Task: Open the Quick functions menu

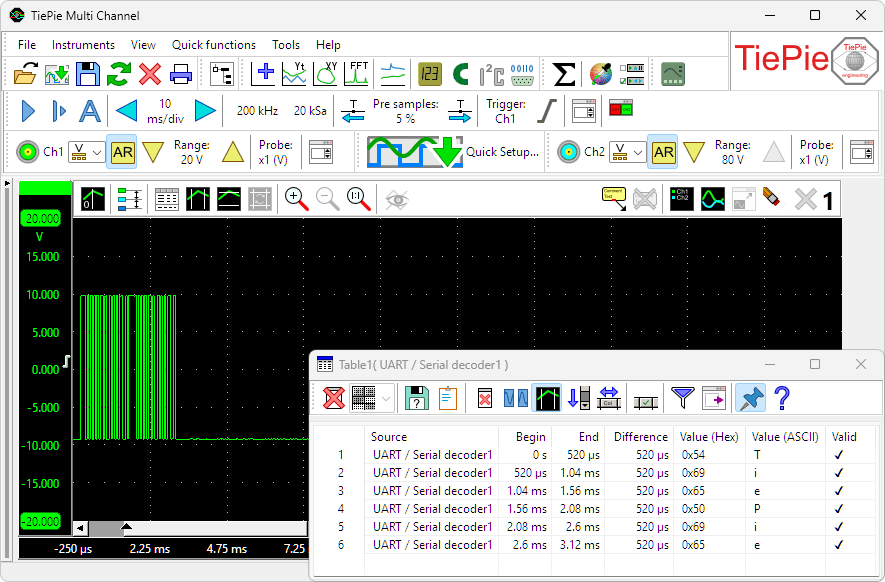Action: (x=213, y=45)
